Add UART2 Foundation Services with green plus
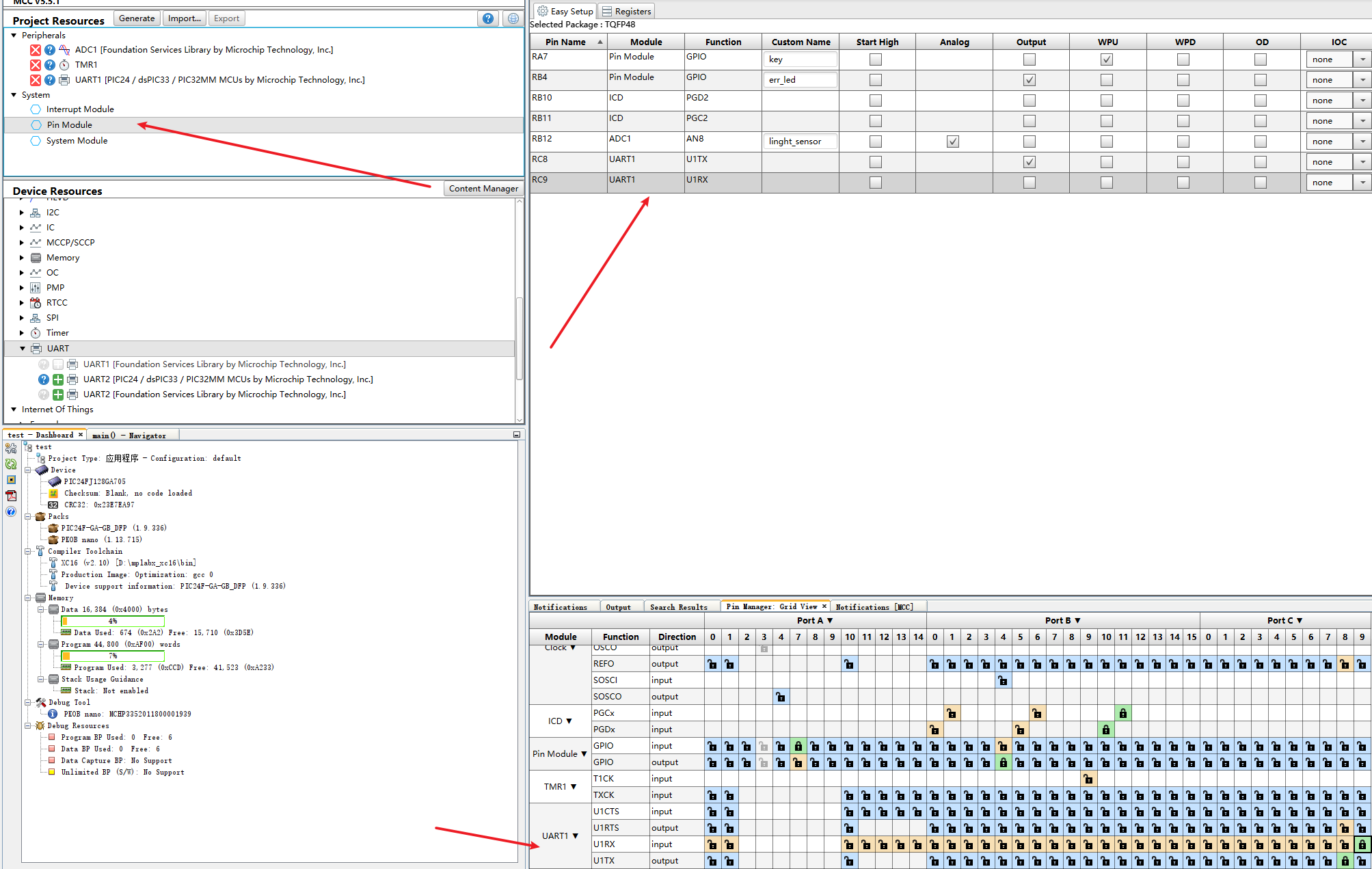This screenshot has width=1372, height=869. pos(58,395)
